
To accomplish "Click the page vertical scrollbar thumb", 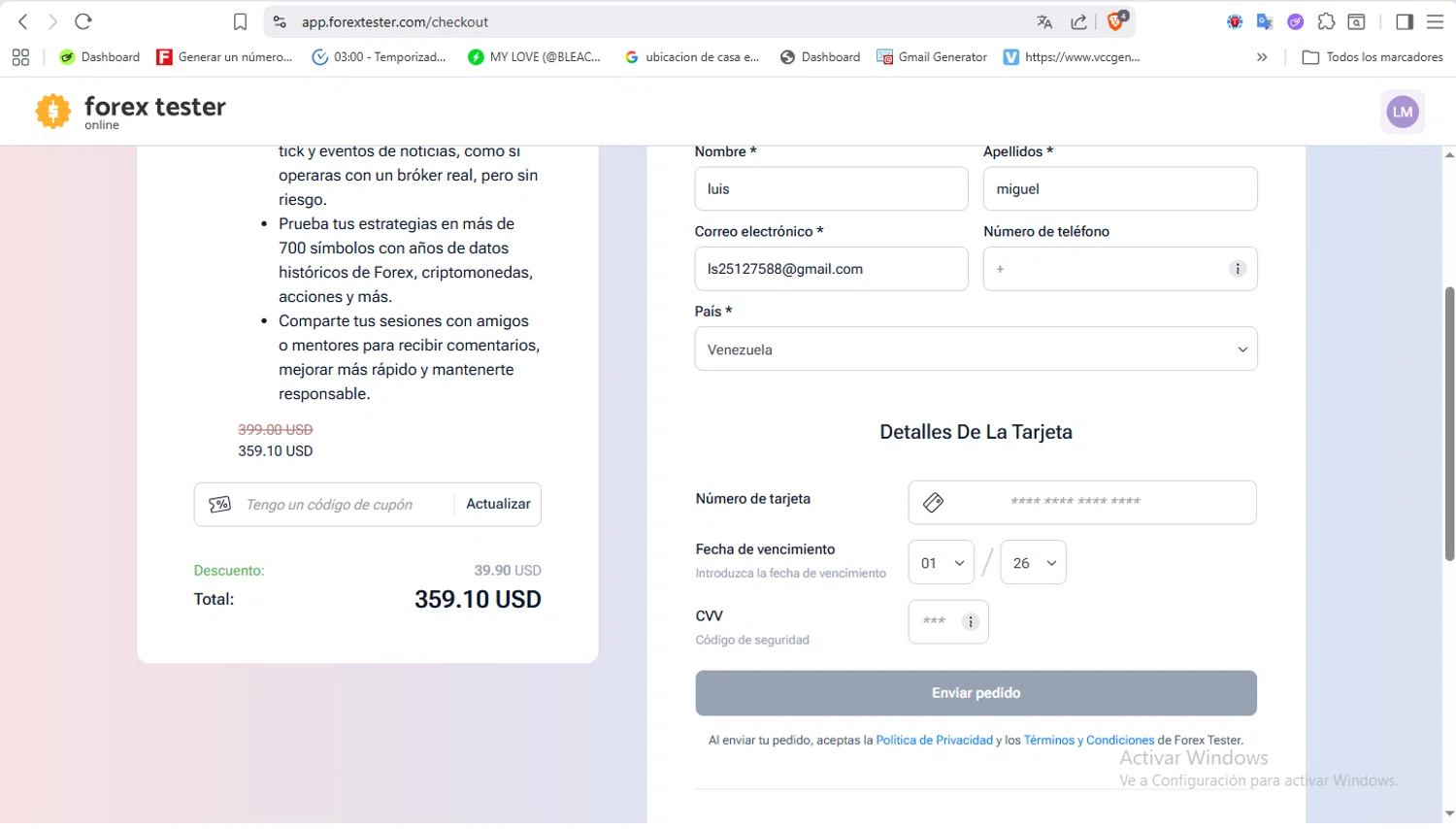I will [x=1449, y=423].
